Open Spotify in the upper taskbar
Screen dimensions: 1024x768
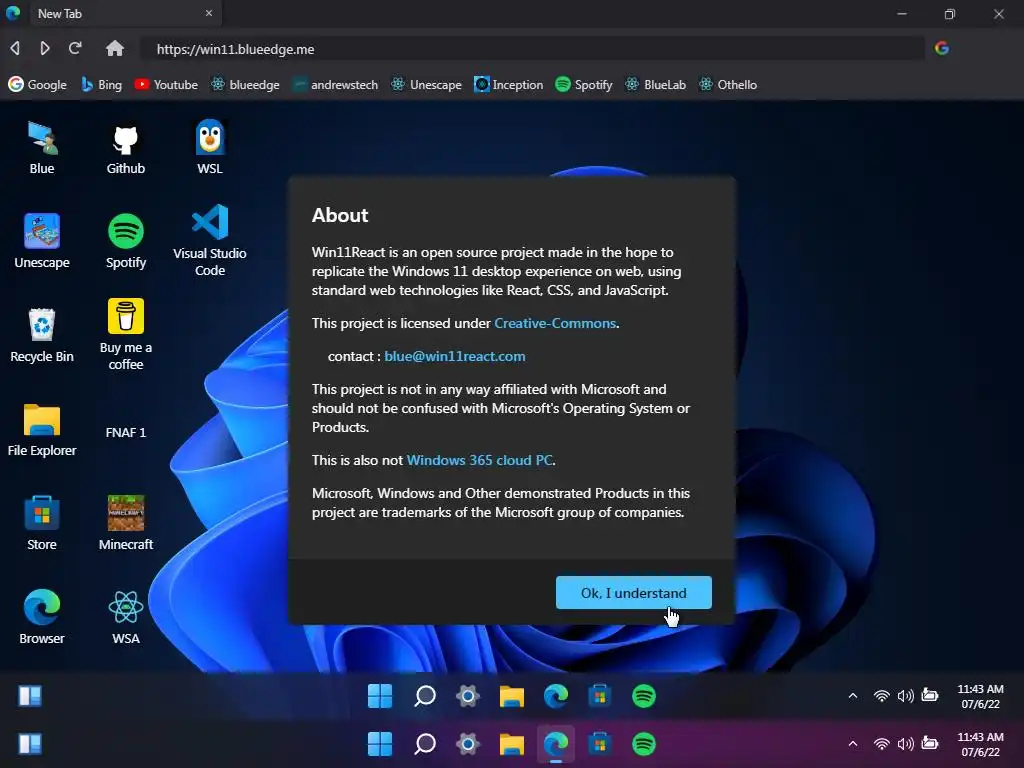[644, 696]
